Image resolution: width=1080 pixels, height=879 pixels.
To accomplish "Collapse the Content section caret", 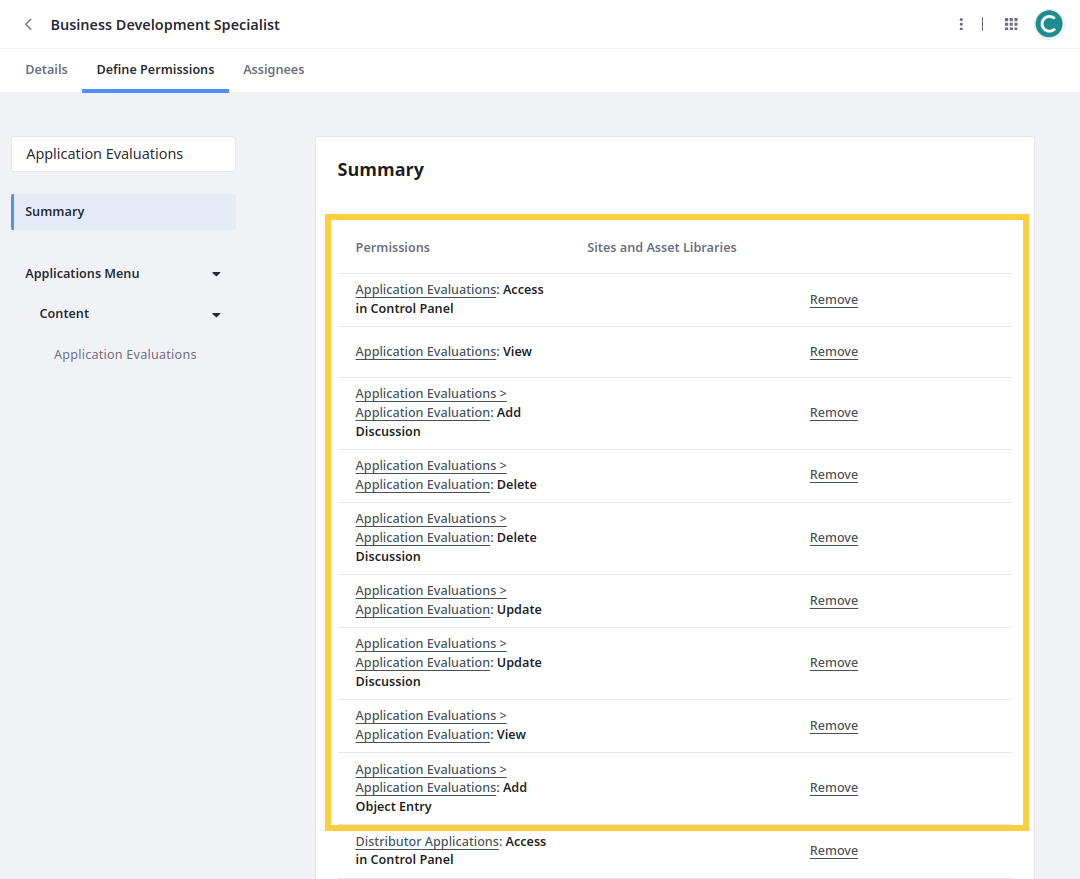I will click(216, 315).
